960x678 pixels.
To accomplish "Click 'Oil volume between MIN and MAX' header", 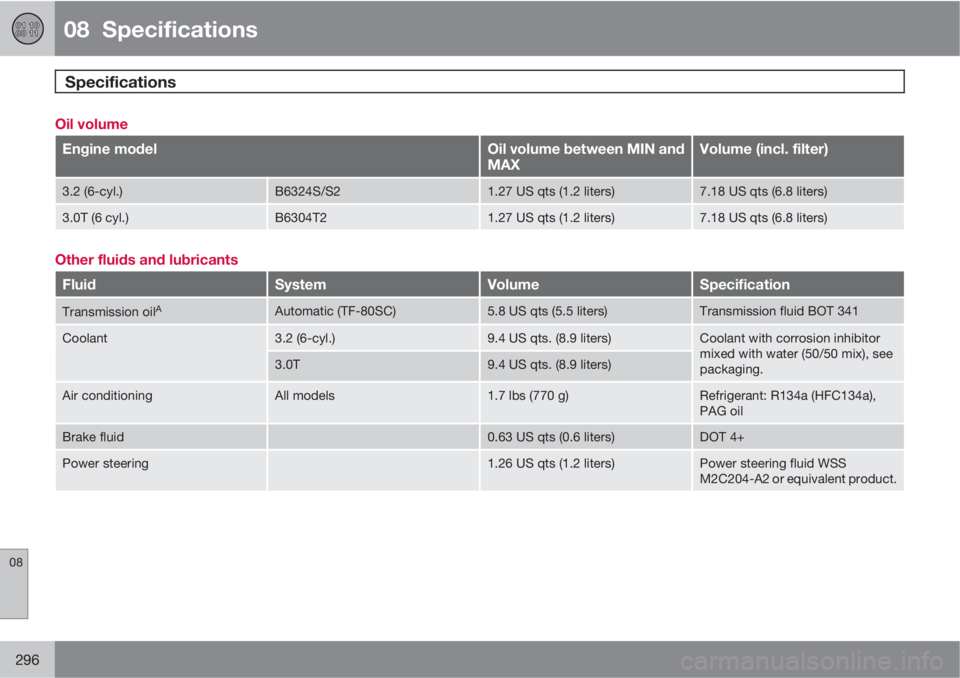I will 586,156.
